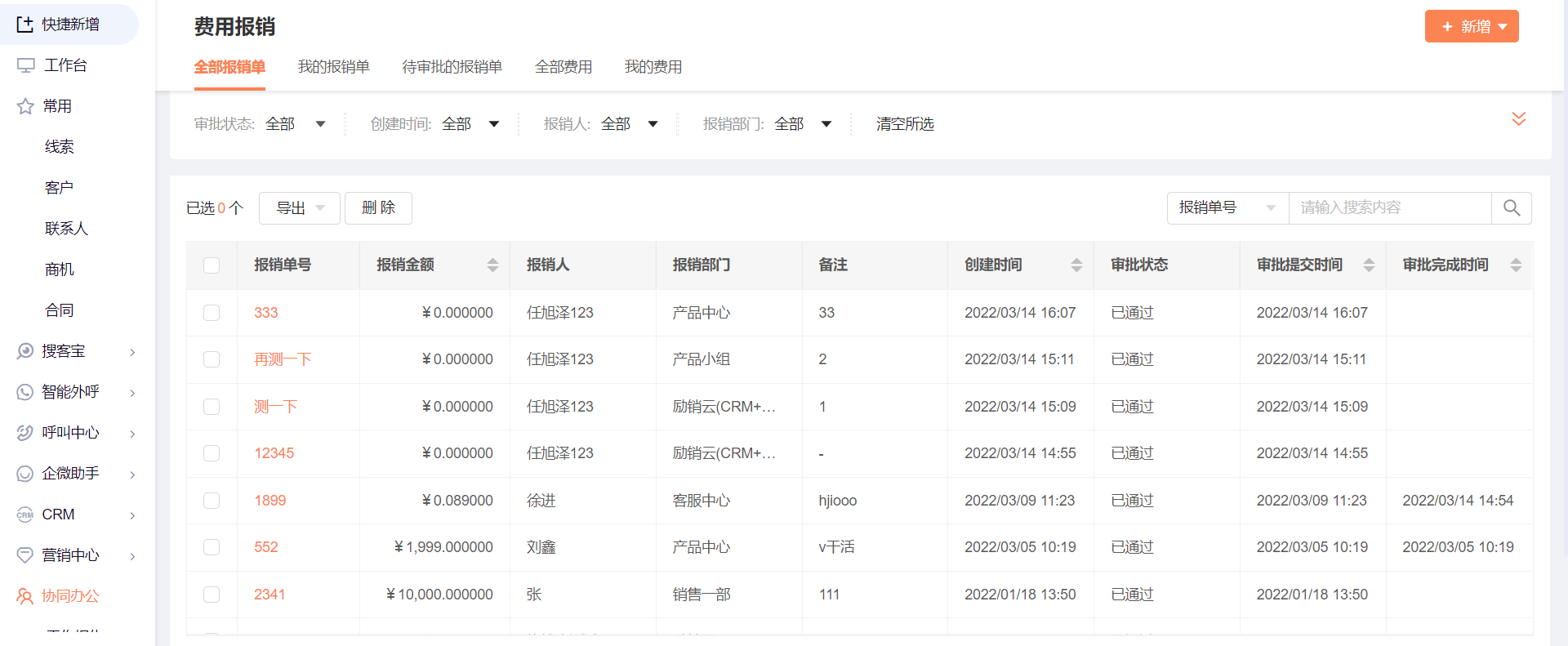The height and width of the screenshot is (646, 1568).
Task: Open the 工作台 monitor icon
Action: 25,65
